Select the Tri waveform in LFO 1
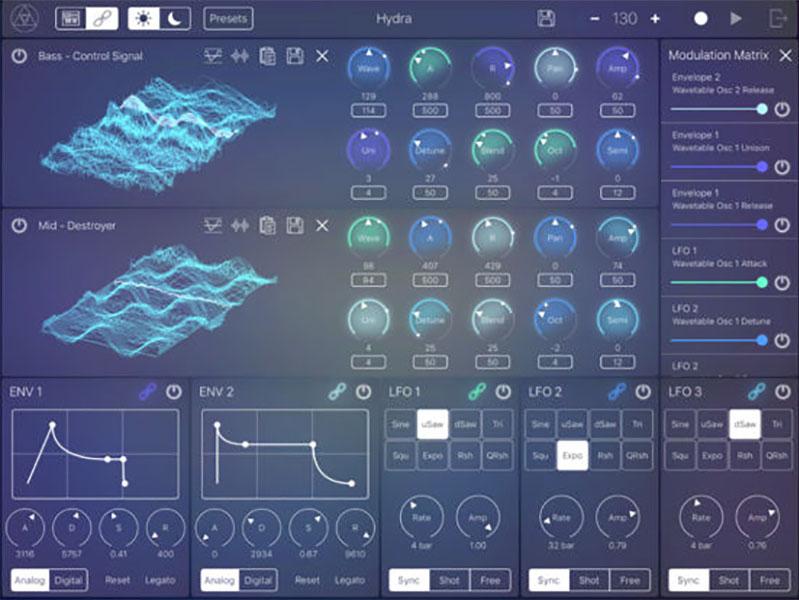This screenshot has width=799, height=600. [497, 425]
